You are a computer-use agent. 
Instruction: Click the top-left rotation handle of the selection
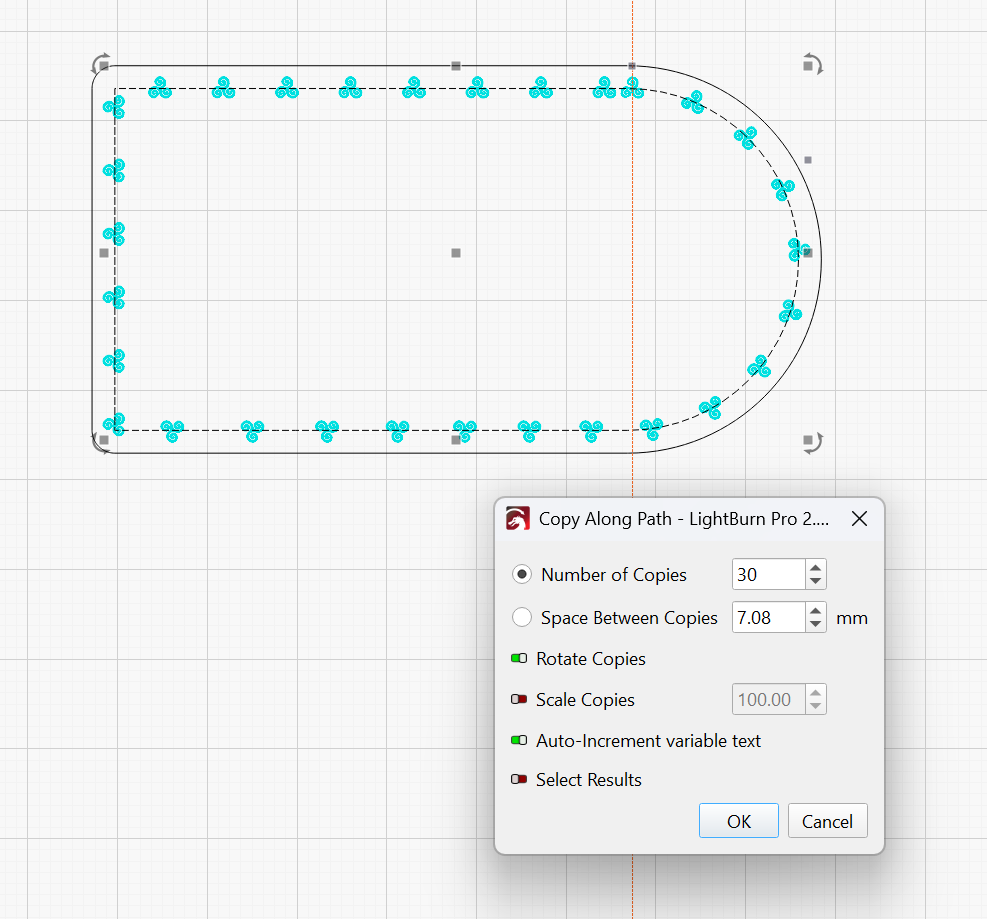pos(101,65)
